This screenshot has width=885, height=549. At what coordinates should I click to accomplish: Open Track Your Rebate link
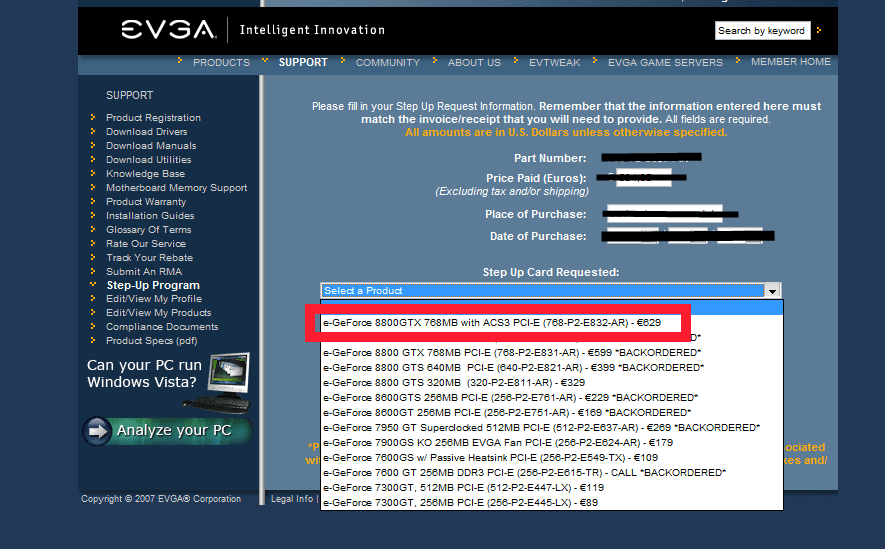pos(149,257)
